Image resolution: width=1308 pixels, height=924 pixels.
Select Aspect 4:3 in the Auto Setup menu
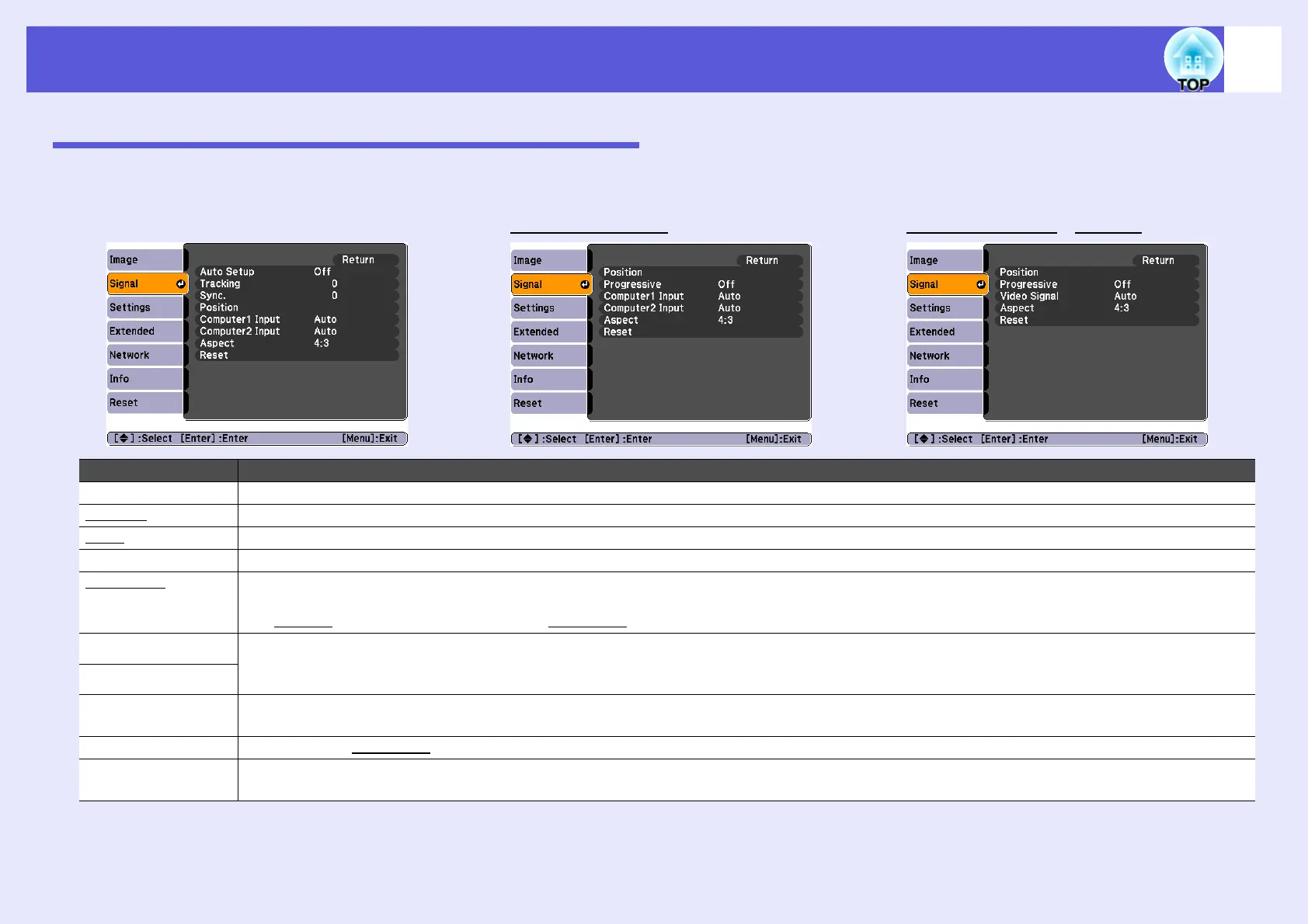[x=297, y=343]
